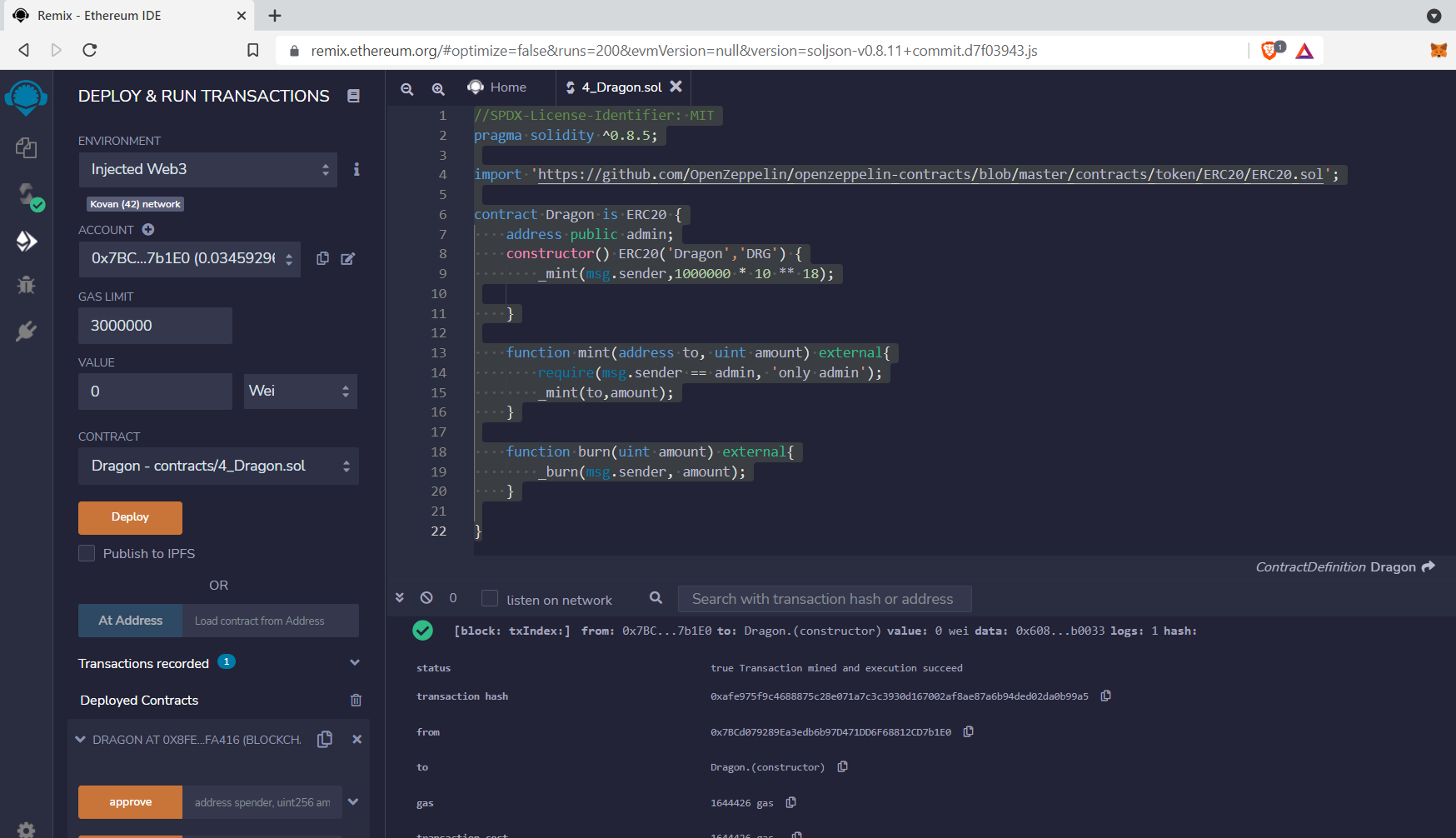
Task: Toggle listen on network checkbox
Action: pyautogui.click(x=490, y=598)
